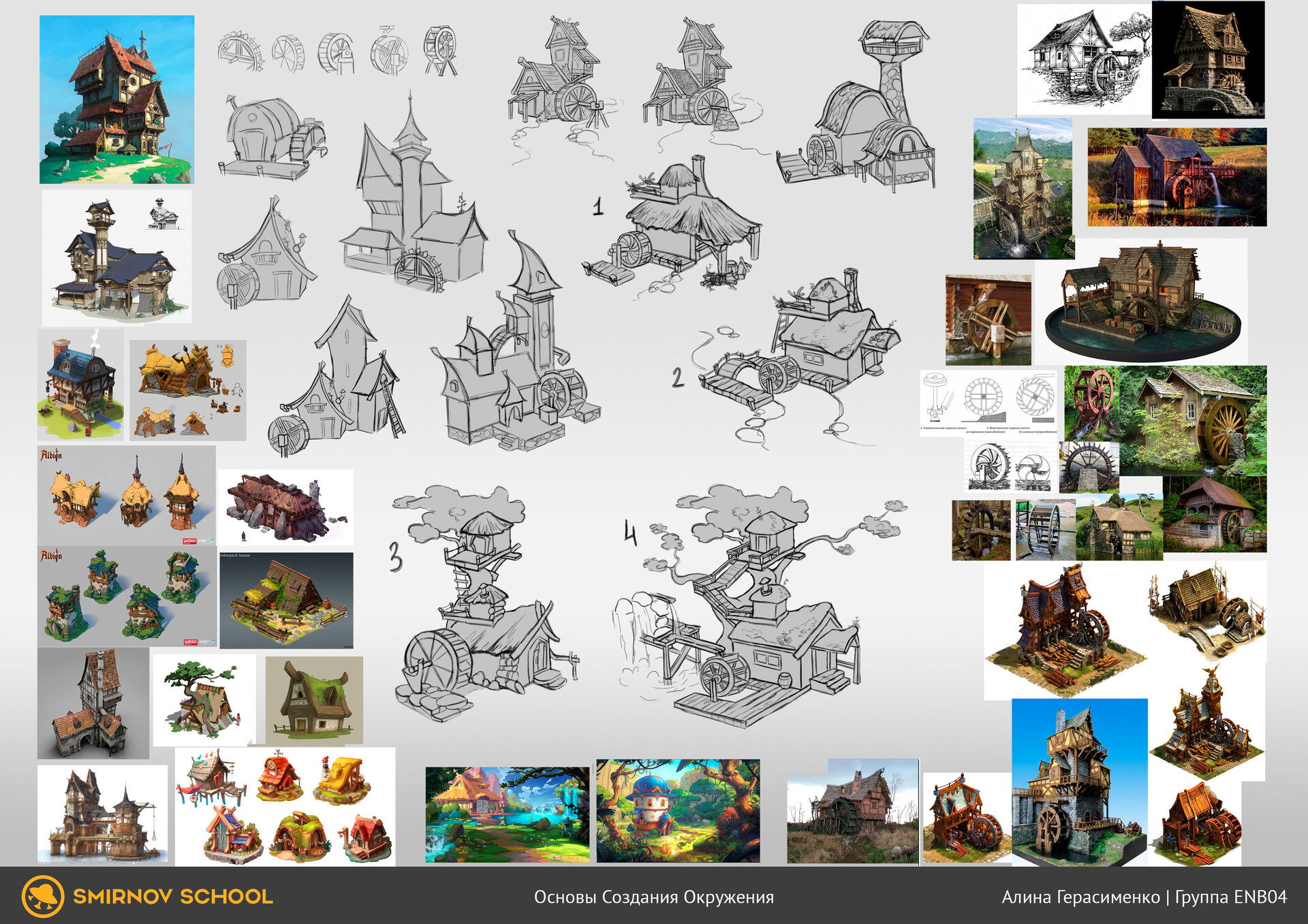This screenshot has height=924, width=1308.
Task: Open the Albion yellow-roof houses reference image
Action: 126,495
